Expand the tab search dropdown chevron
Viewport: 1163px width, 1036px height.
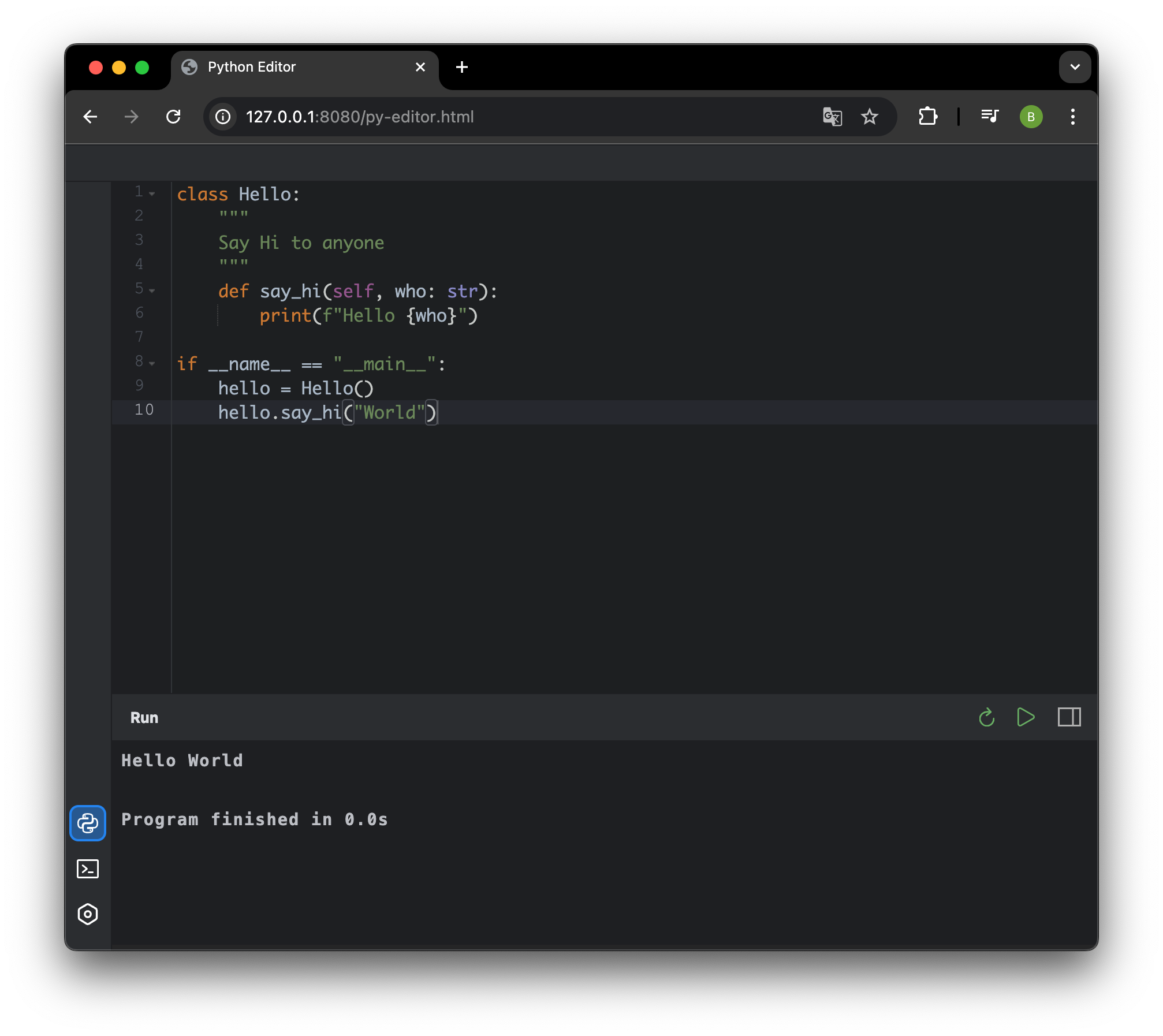(1075, 67)
